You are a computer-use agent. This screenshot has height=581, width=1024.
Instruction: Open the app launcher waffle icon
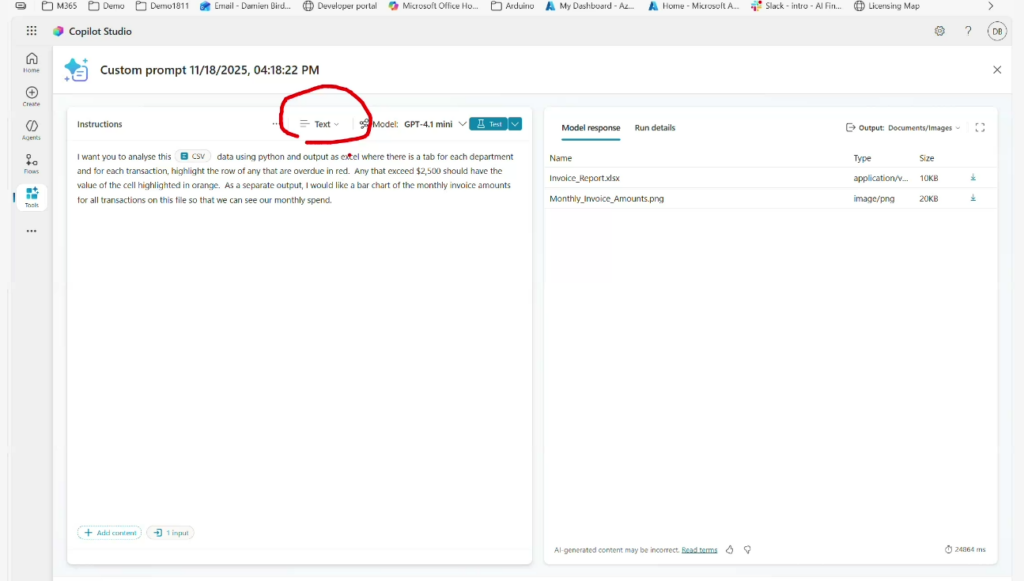31,31
